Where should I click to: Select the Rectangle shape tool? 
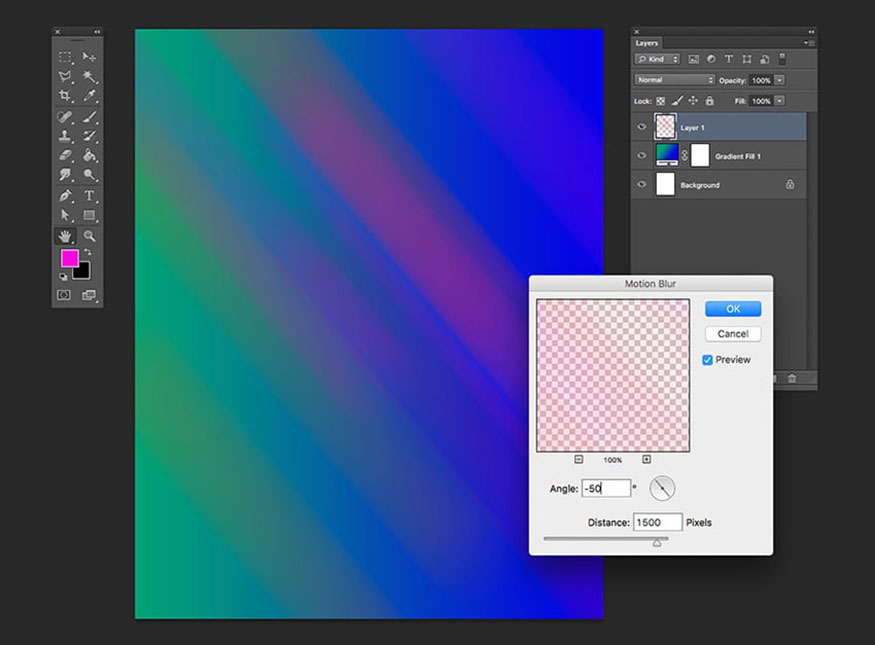89,215
